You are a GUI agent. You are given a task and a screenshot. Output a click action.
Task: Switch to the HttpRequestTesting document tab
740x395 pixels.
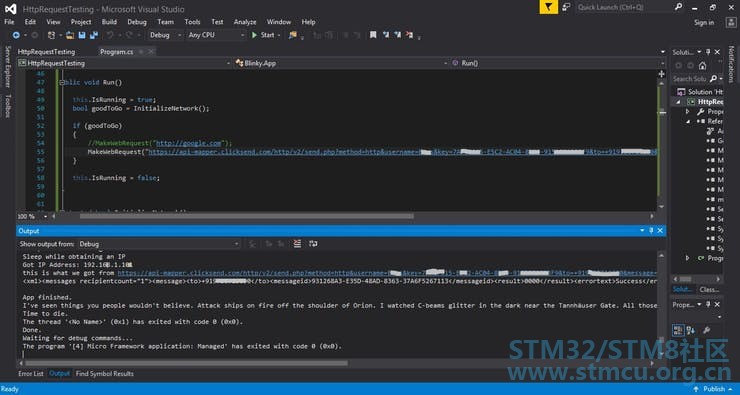click(x=46, y=52)
